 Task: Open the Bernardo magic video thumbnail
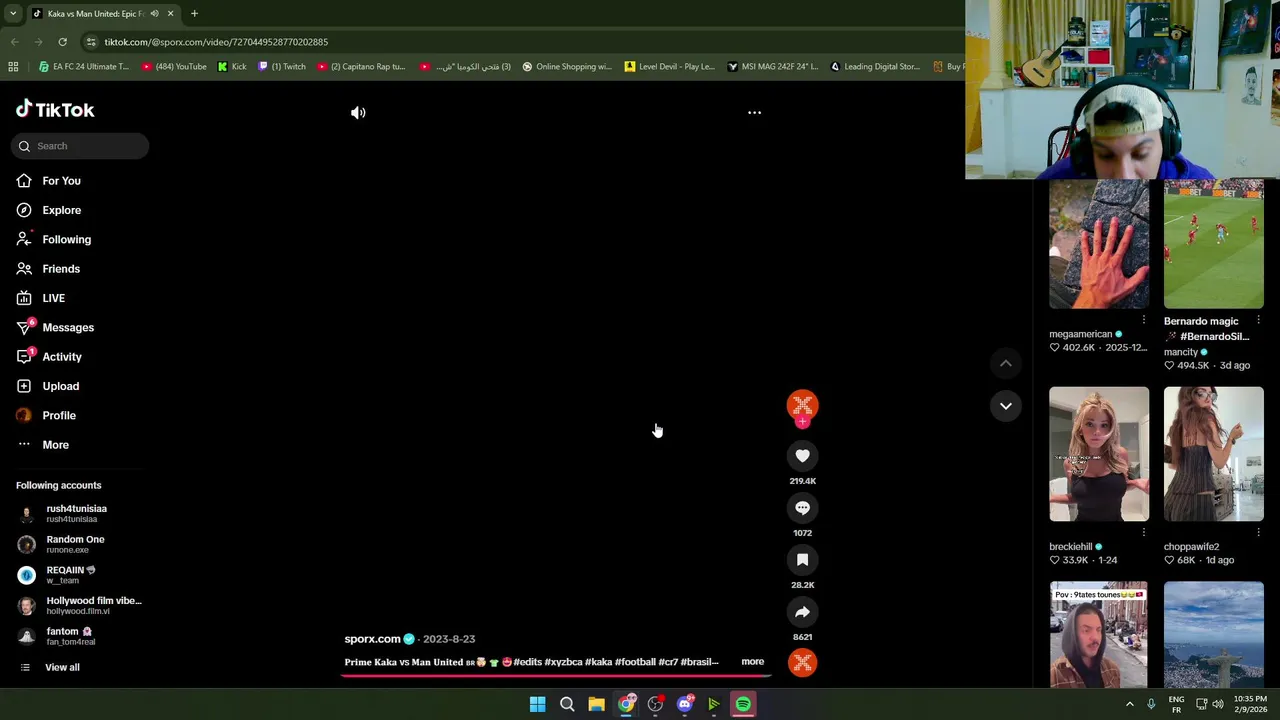tap(1213, 245)
